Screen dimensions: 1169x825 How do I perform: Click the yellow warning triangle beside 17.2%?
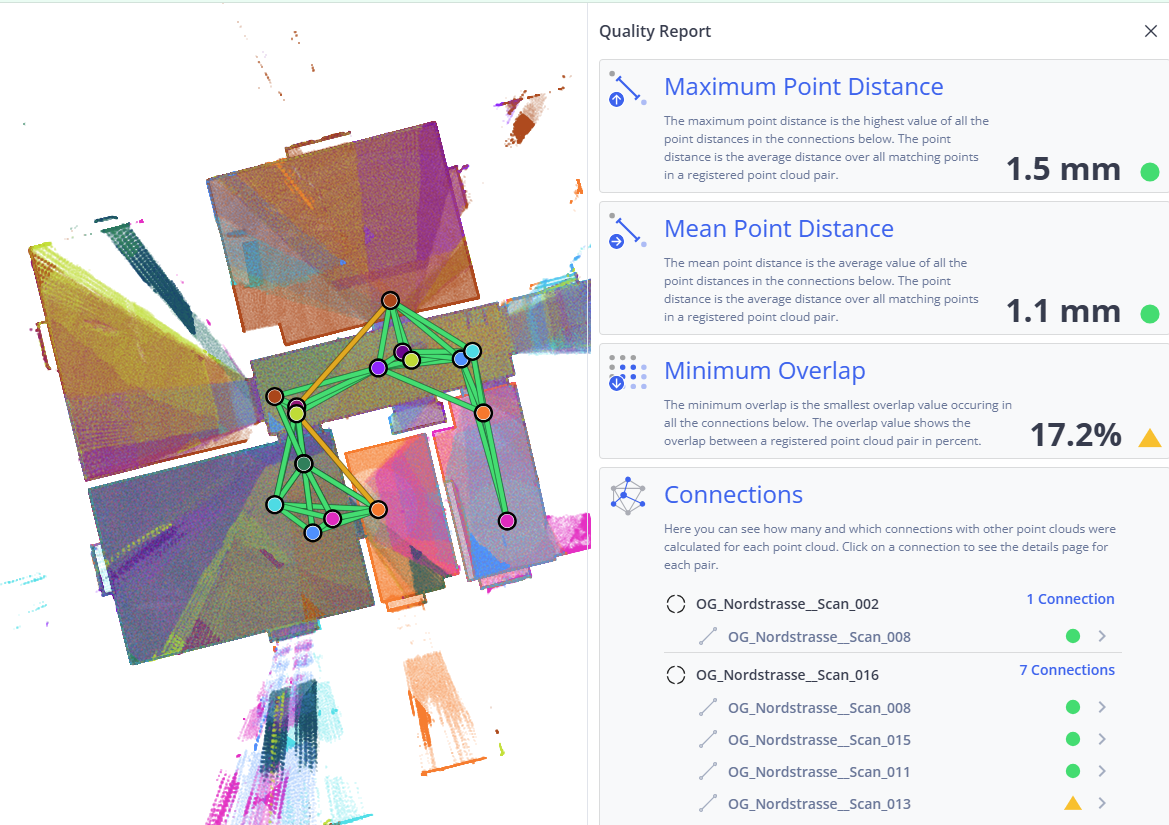pyautogui.click(x=1150, y=437)
